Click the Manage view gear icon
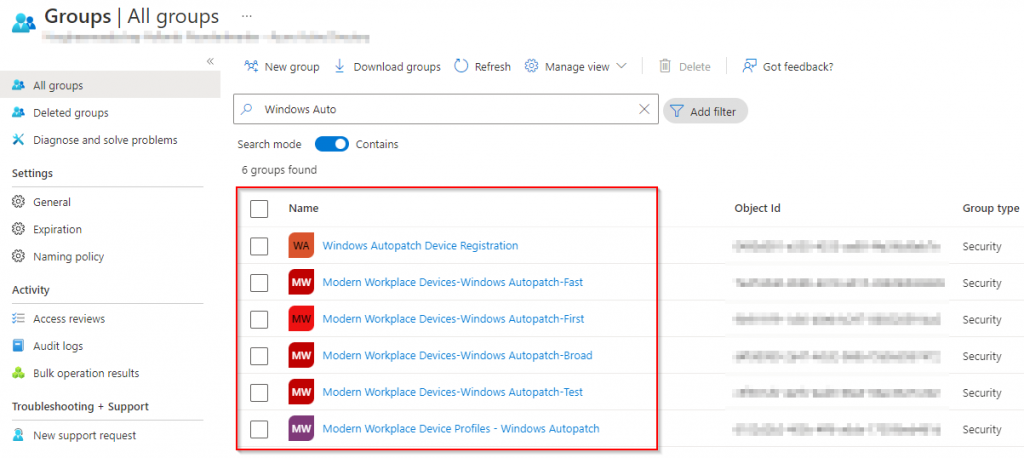Image resolution: width=1024 pixels, height=458 pixels. click(x=532, y=66)
